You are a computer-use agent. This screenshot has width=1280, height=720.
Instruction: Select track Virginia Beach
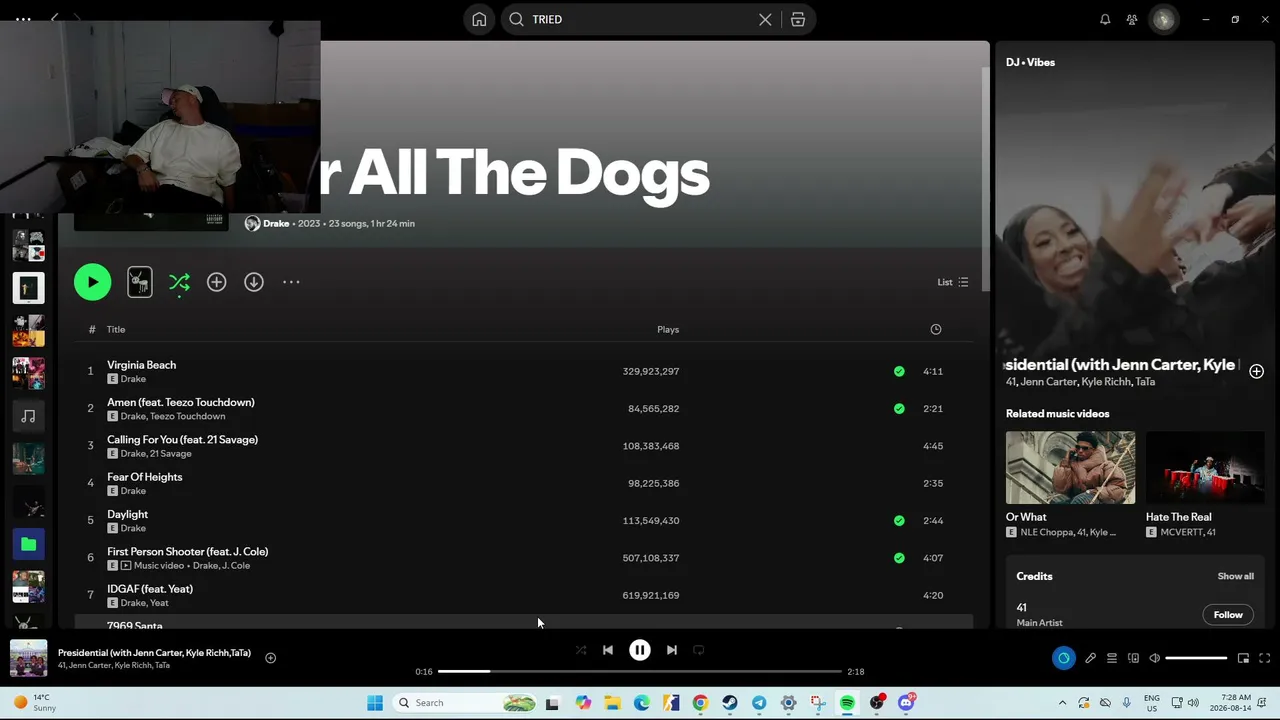click(523, 371)
